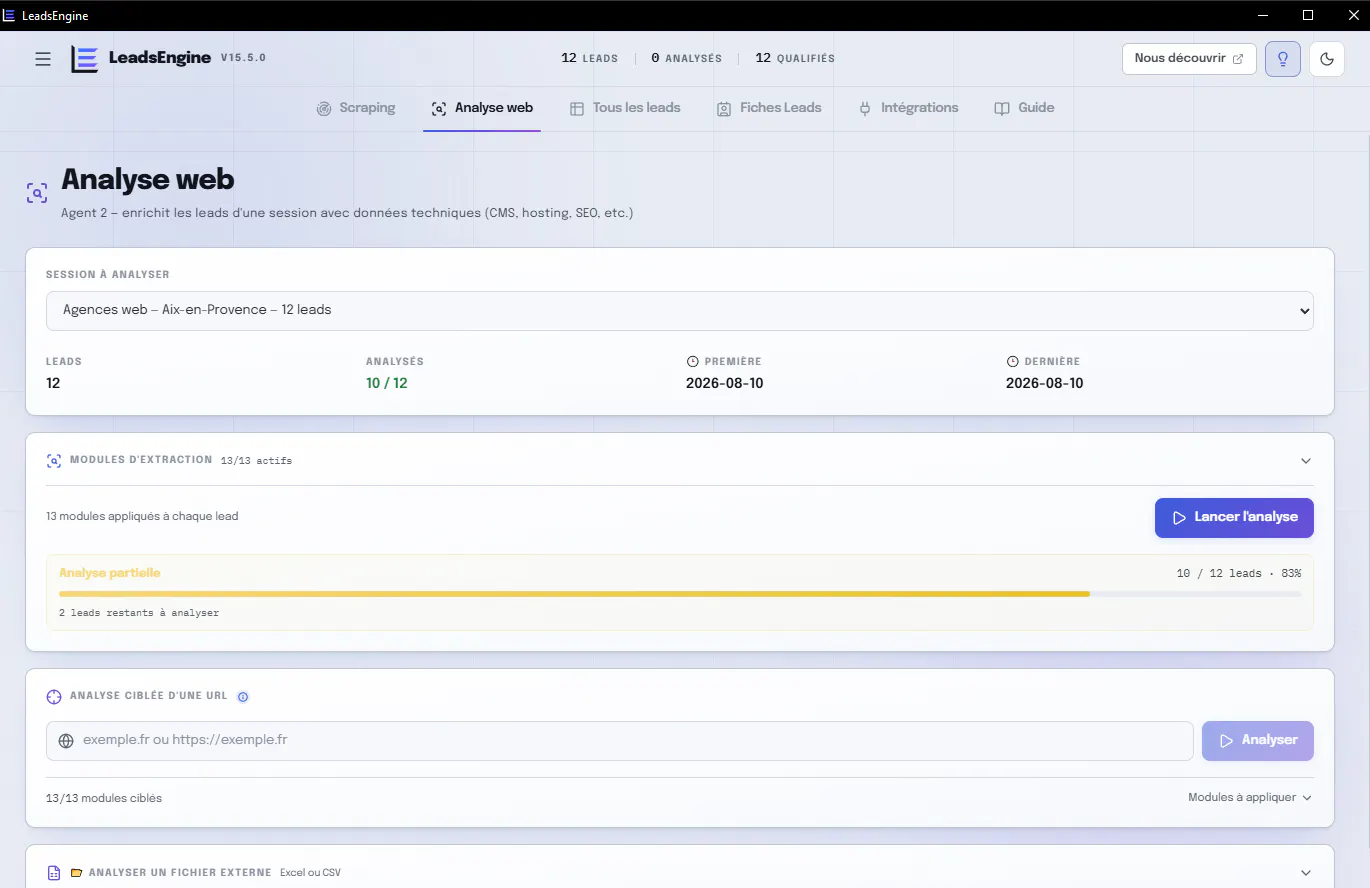
Task: Open Nous découvrir external link
Action: (x=1189, y=59)
